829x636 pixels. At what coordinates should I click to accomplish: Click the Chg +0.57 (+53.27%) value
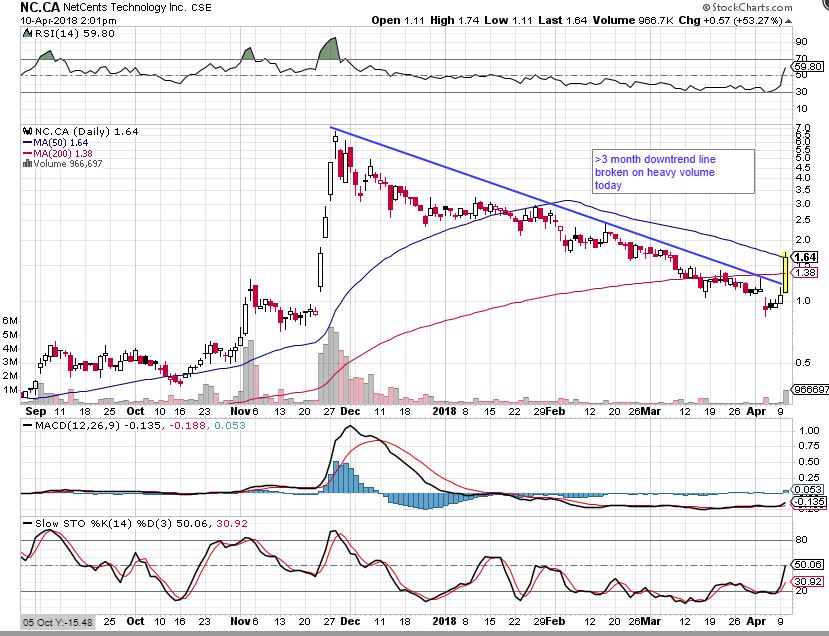click(x=730, y=20)
